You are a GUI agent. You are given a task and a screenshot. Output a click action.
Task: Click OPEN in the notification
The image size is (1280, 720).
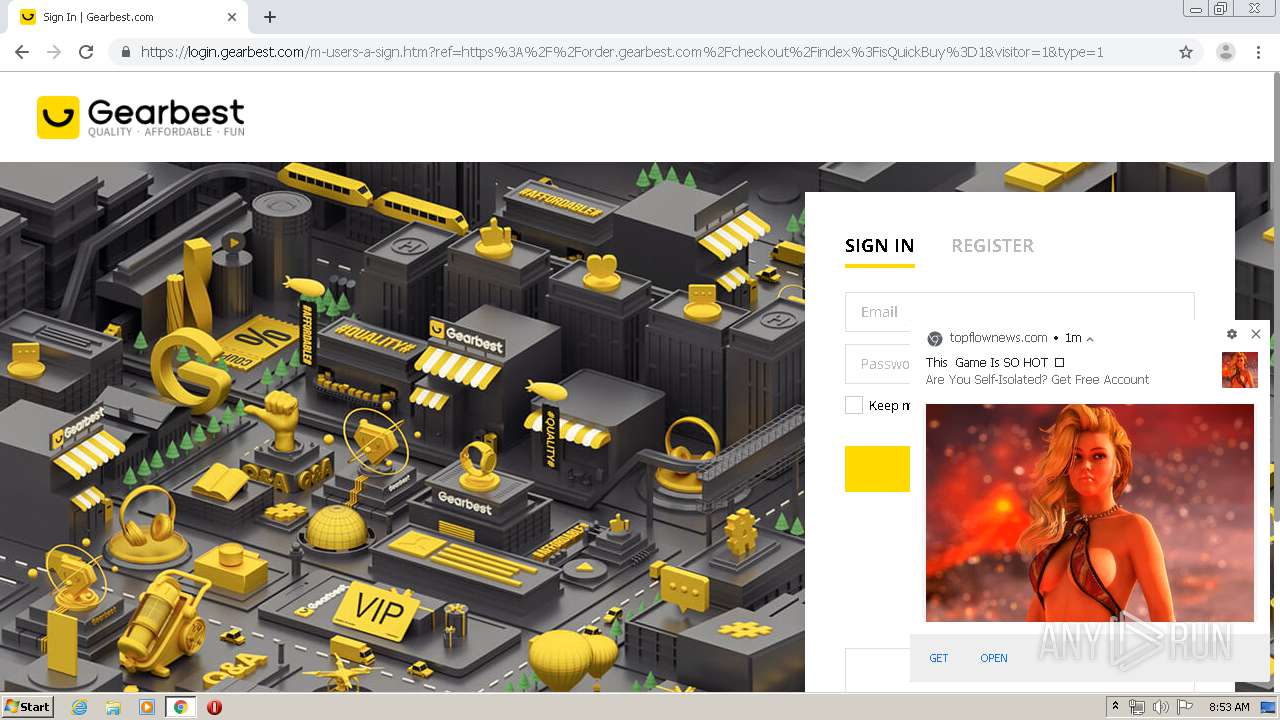coord(994,658)
